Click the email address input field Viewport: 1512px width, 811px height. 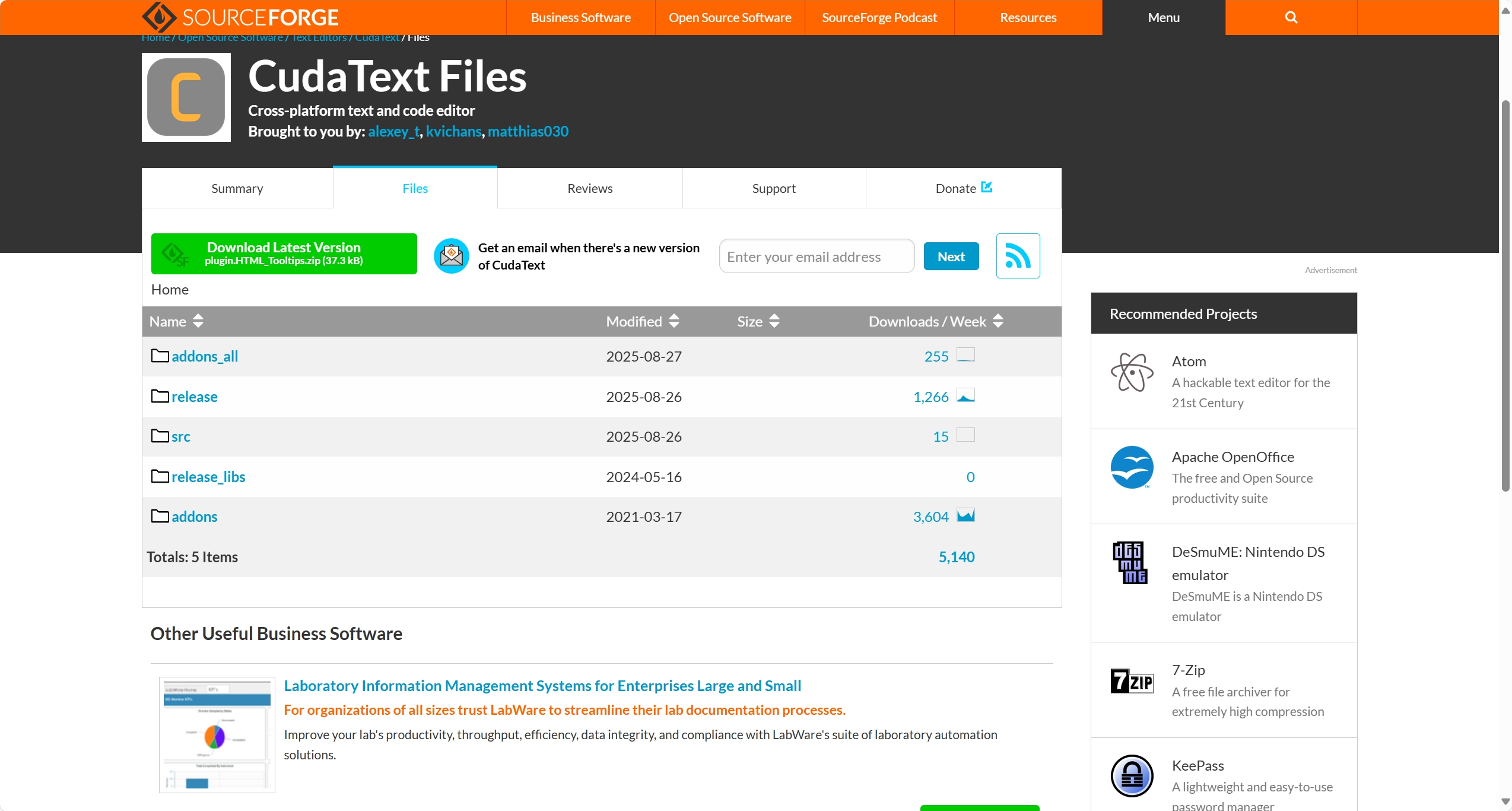click(x=816, y=256)
